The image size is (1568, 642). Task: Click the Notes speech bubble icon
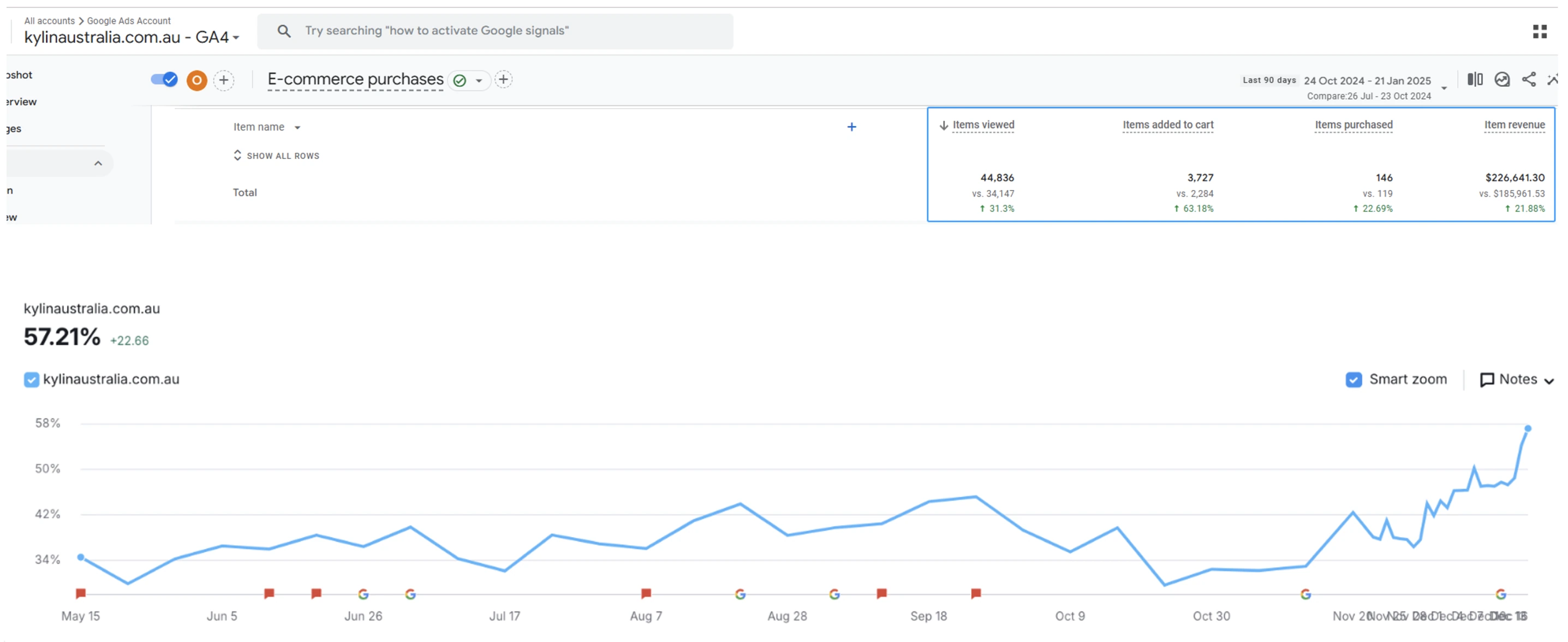[1487, 379]
